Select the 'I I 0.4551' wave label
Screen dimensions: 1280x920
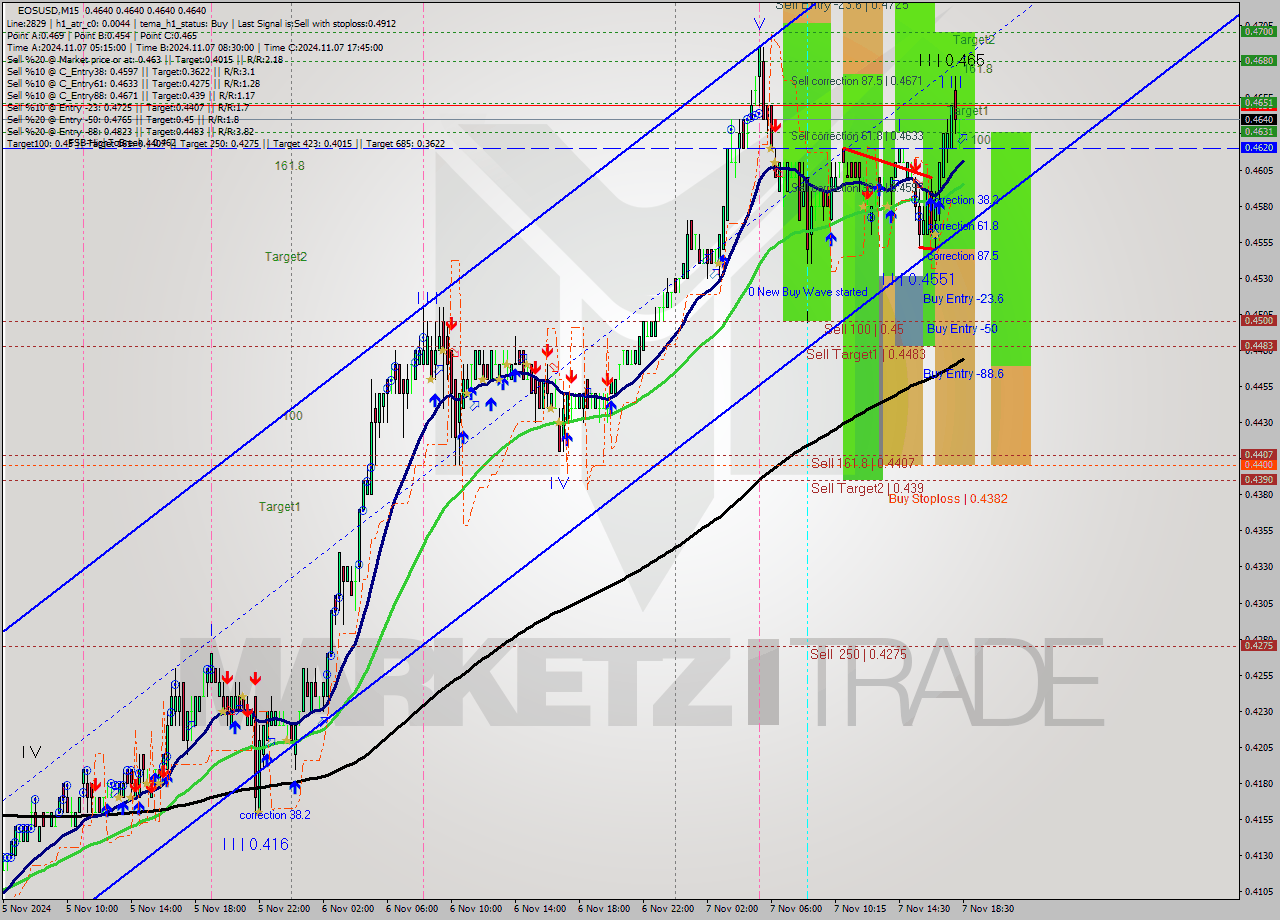[x=918, y=280]
